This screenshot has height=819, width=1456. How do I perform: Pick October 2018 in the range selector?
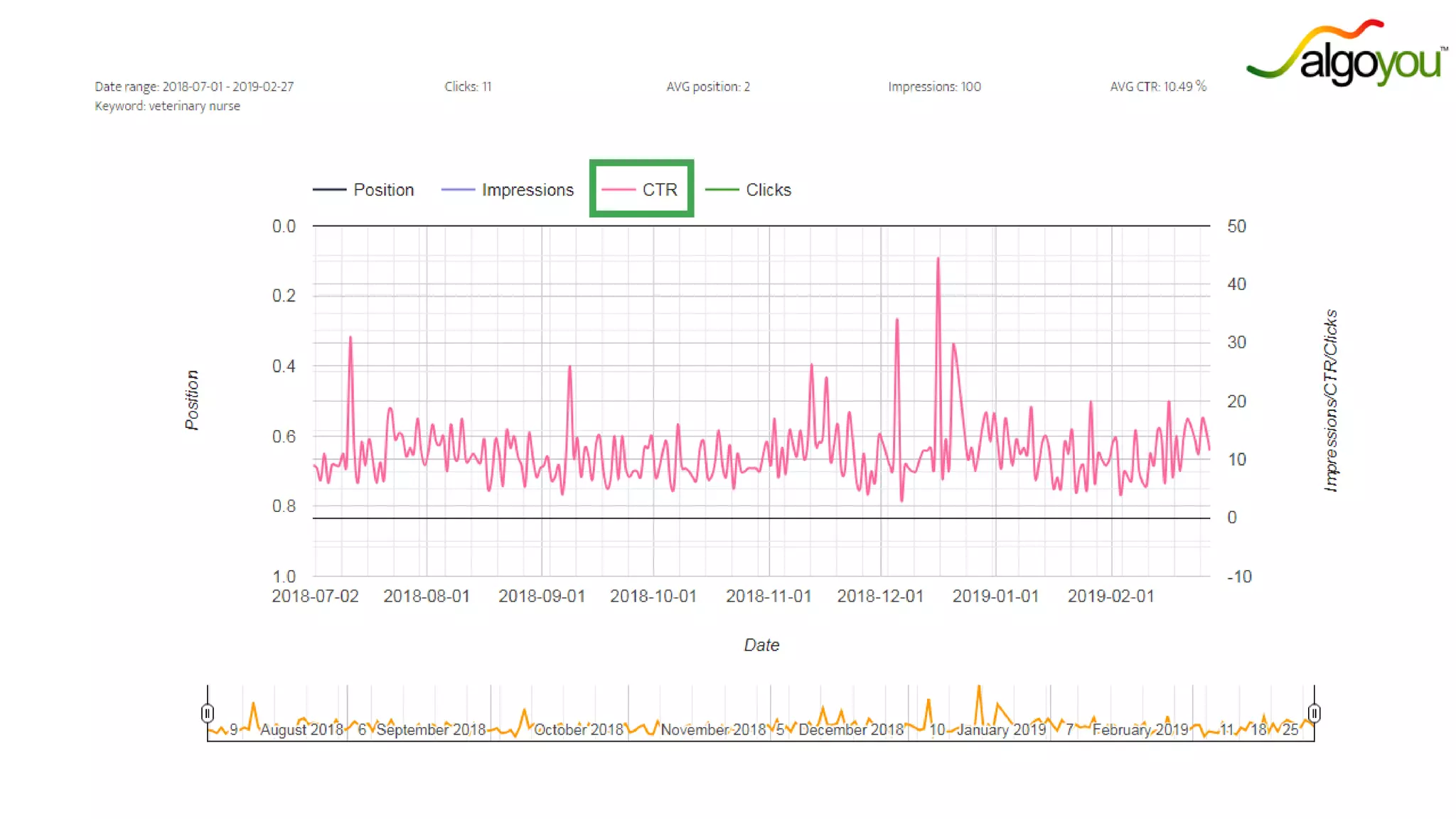[x=578, y=729]
